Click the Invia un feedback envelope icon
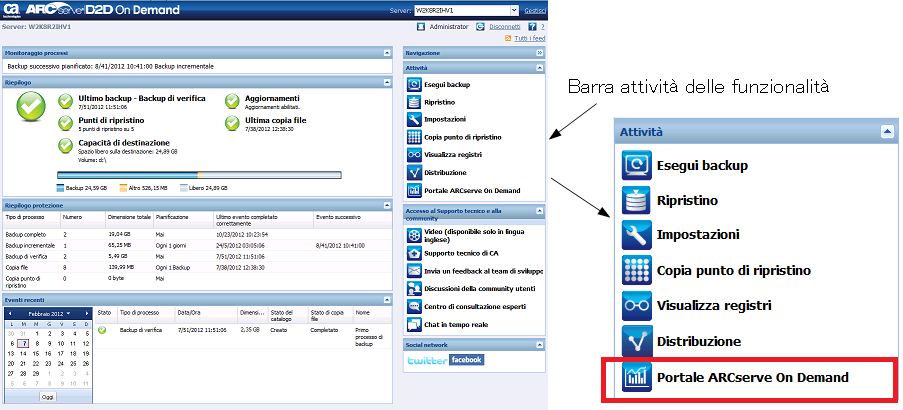Image resolution: width=903 pixels, height=410 pixels. (x=414, y=271)
